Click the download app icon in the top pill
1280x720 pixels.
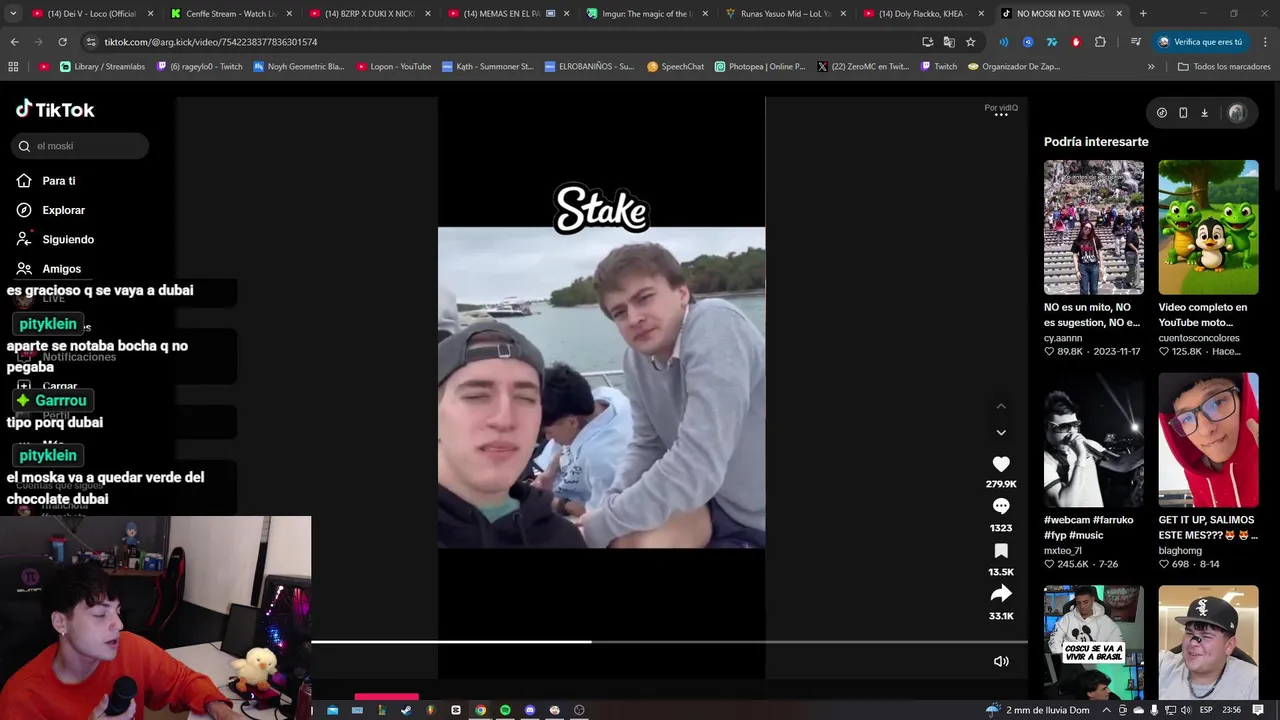click(1204, 113)
